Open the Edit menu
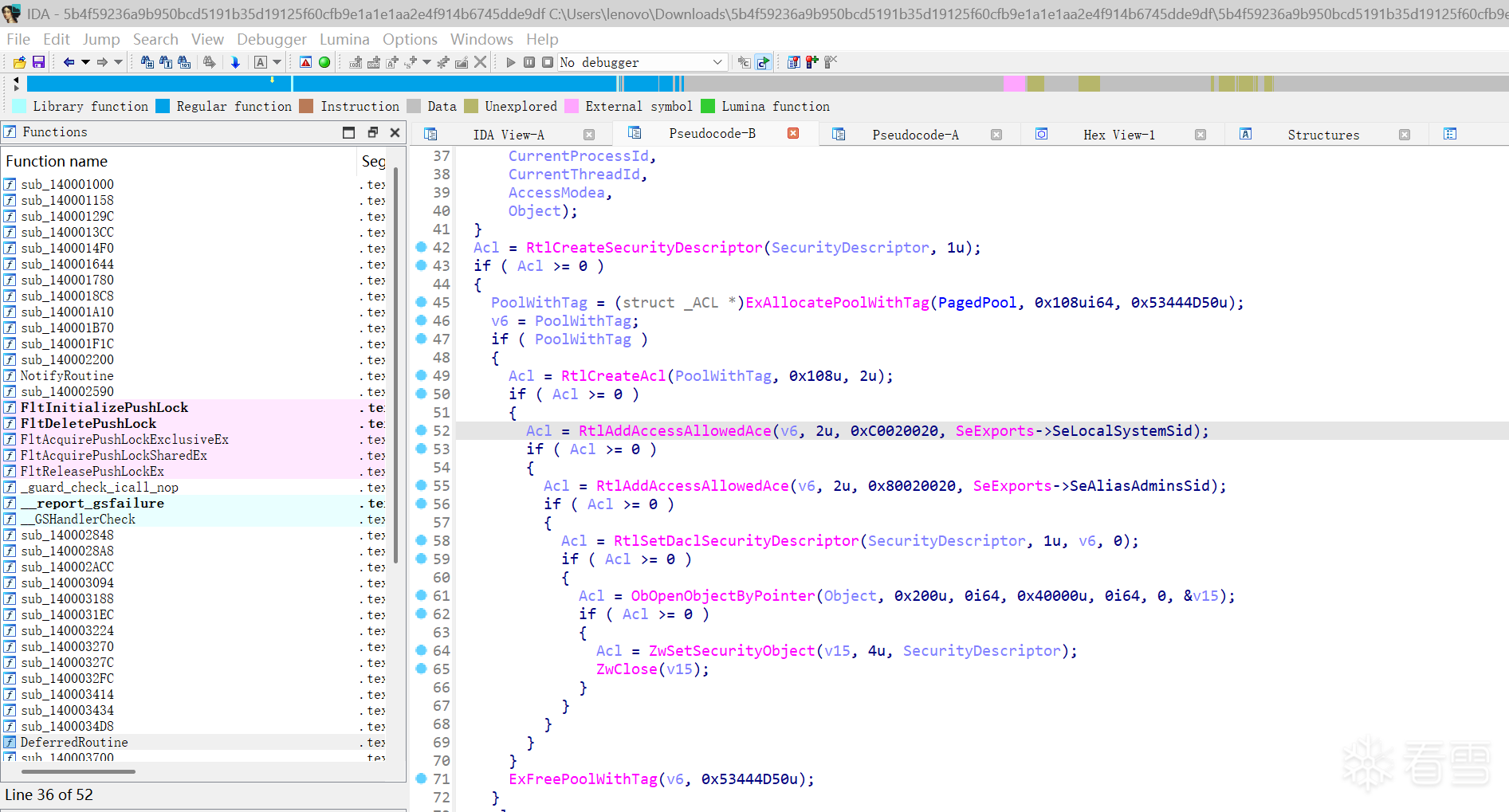1509x812 pixels. point(57,39)
